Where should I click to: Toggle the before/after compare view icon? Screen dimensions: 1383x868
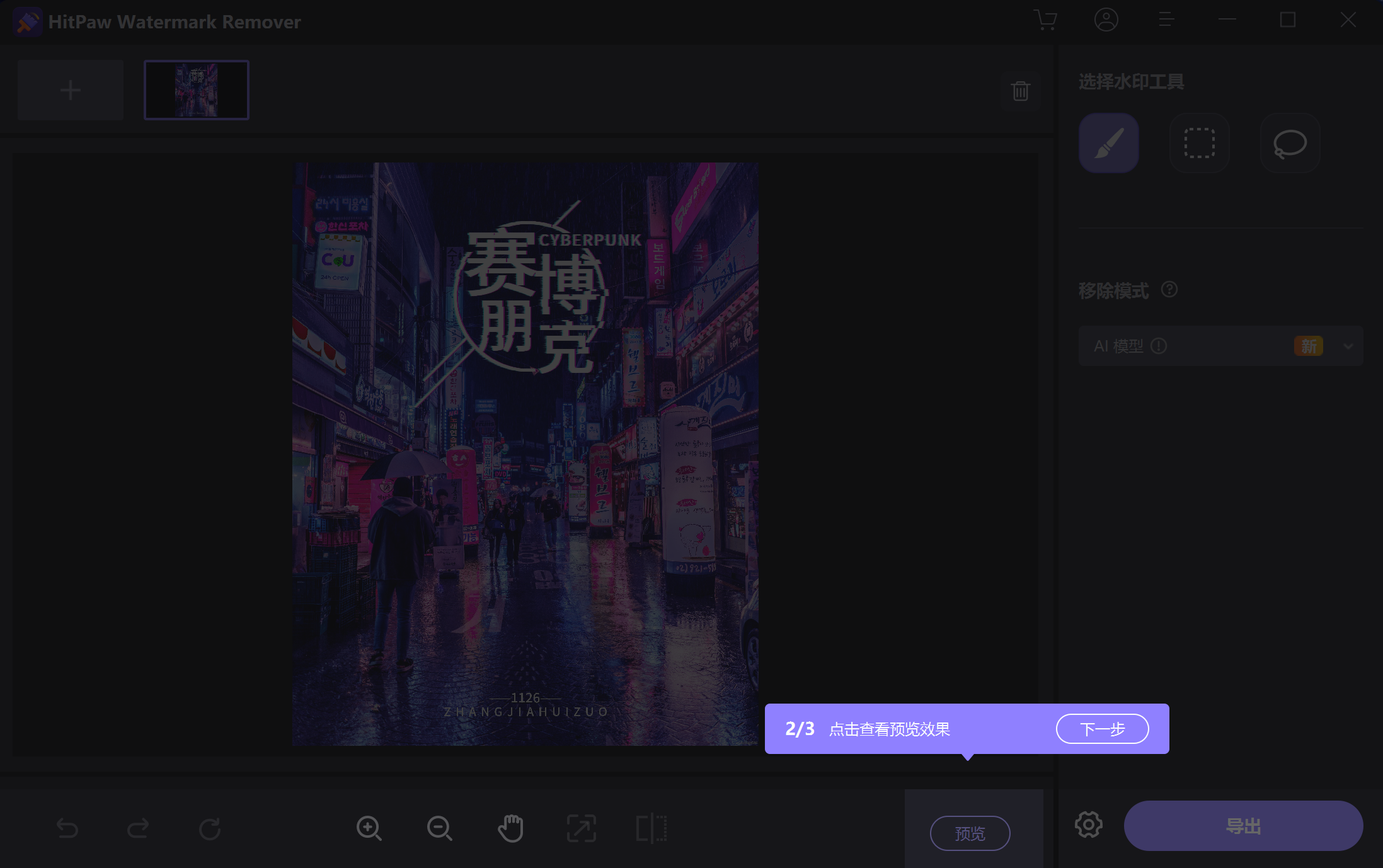651,828
